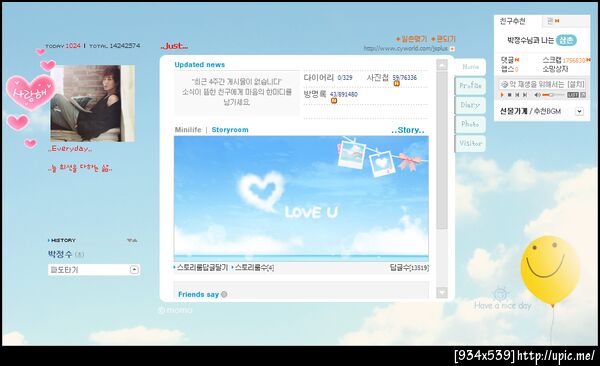Adjust the BGM volume slider
Image resolution: width=600 pixels, height=366 pixels.
(553, 95)
